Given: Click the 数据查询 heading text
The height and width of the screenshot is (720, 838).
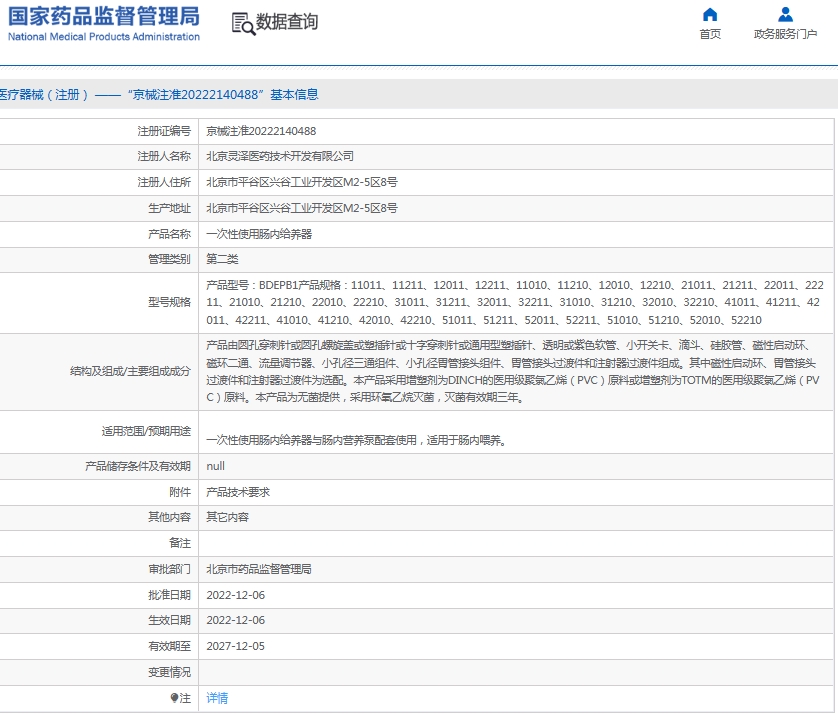Looking at the screenshot, I should (x=287, y=22).
